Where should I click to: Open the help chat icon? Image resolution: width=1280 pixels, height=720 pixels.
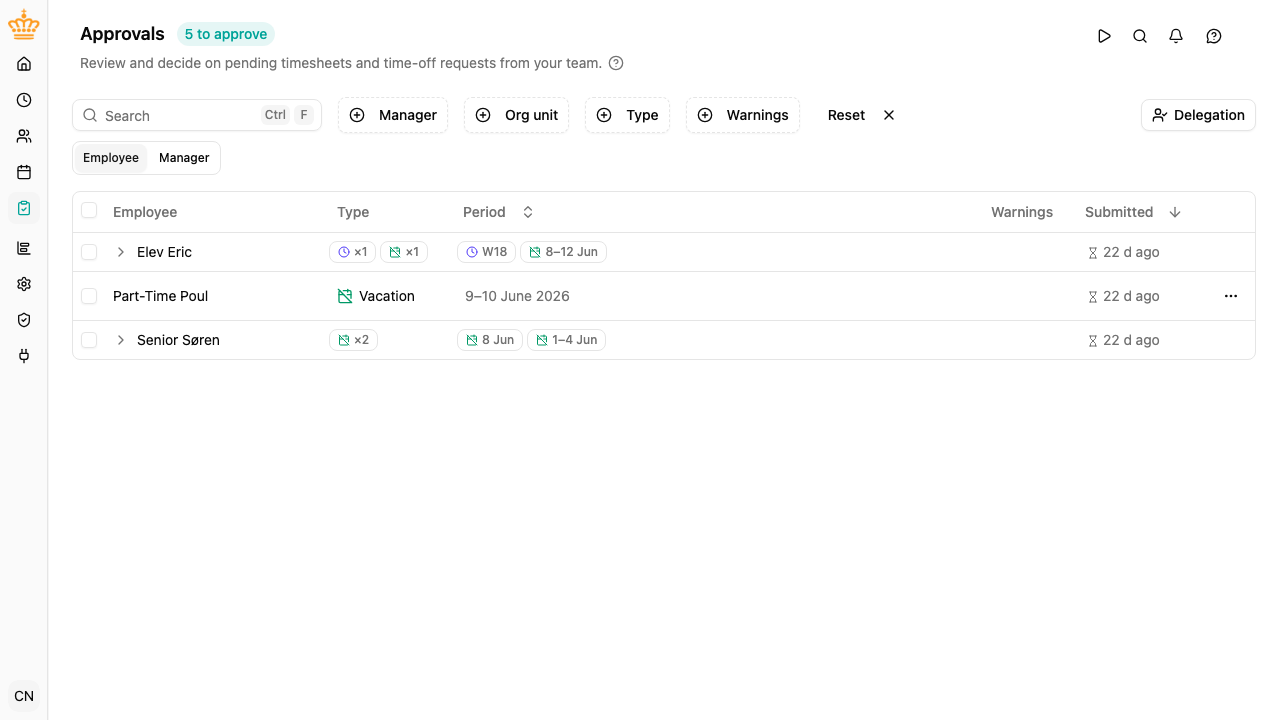[x=1214, y=36]
